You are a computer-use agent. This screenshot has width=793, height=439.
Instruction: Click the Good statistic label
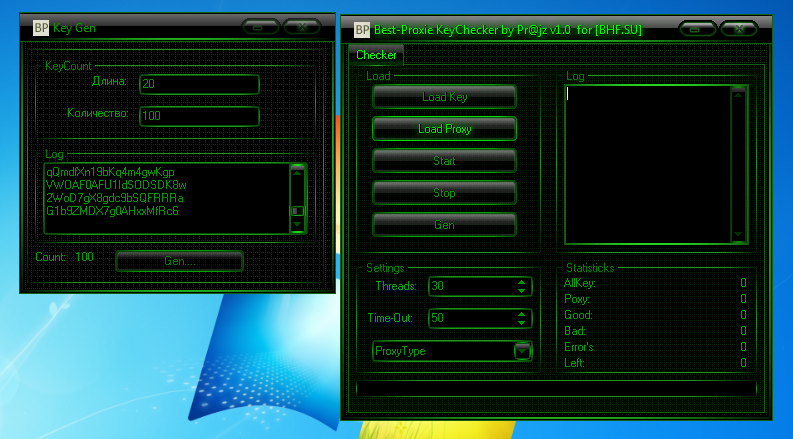click(x=578, y=315)
